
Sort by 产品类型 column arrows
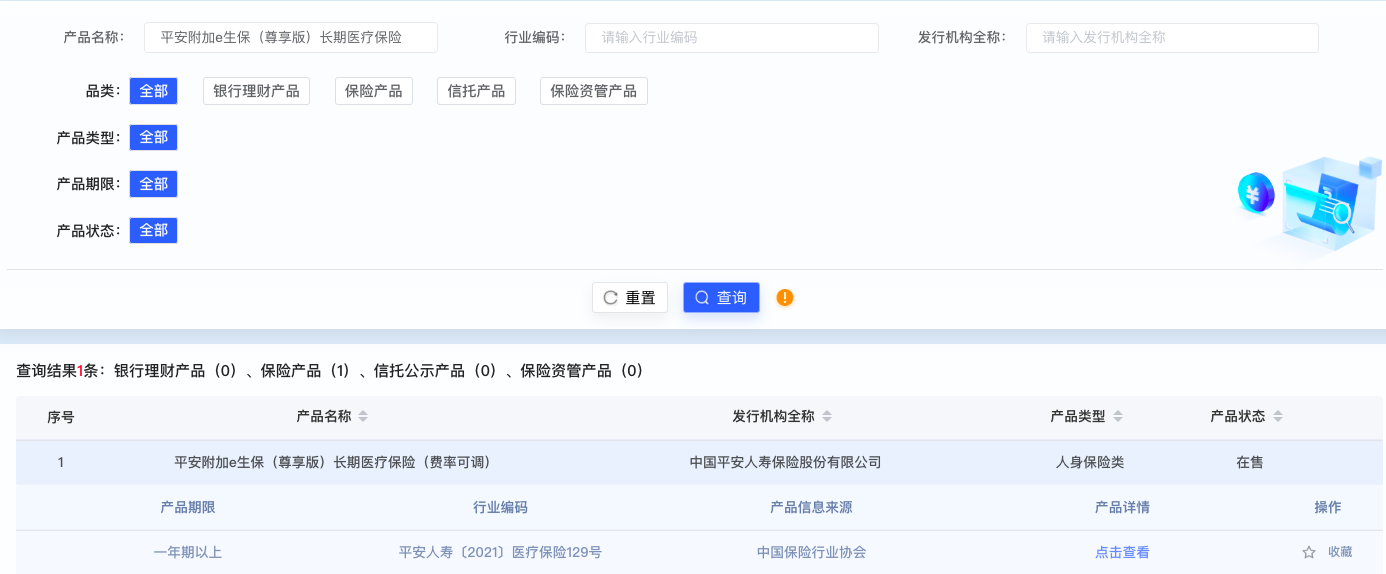1118,417
